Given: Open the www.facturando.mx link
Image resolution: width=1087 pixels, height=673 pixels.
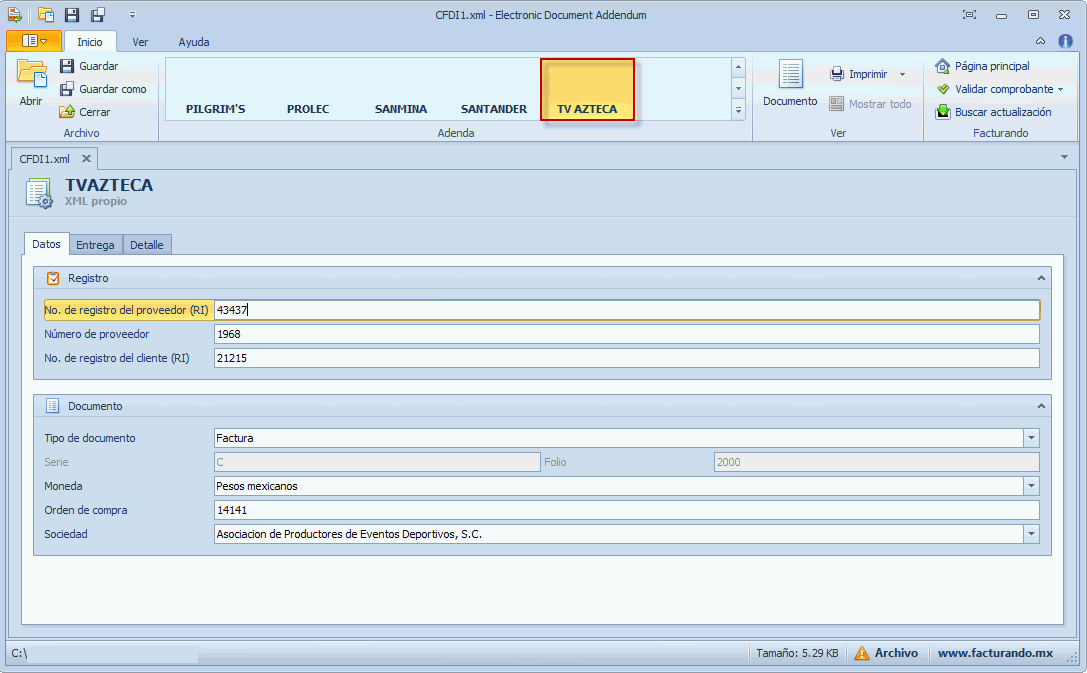Looking at the screenshot, I should pos(995,653).
